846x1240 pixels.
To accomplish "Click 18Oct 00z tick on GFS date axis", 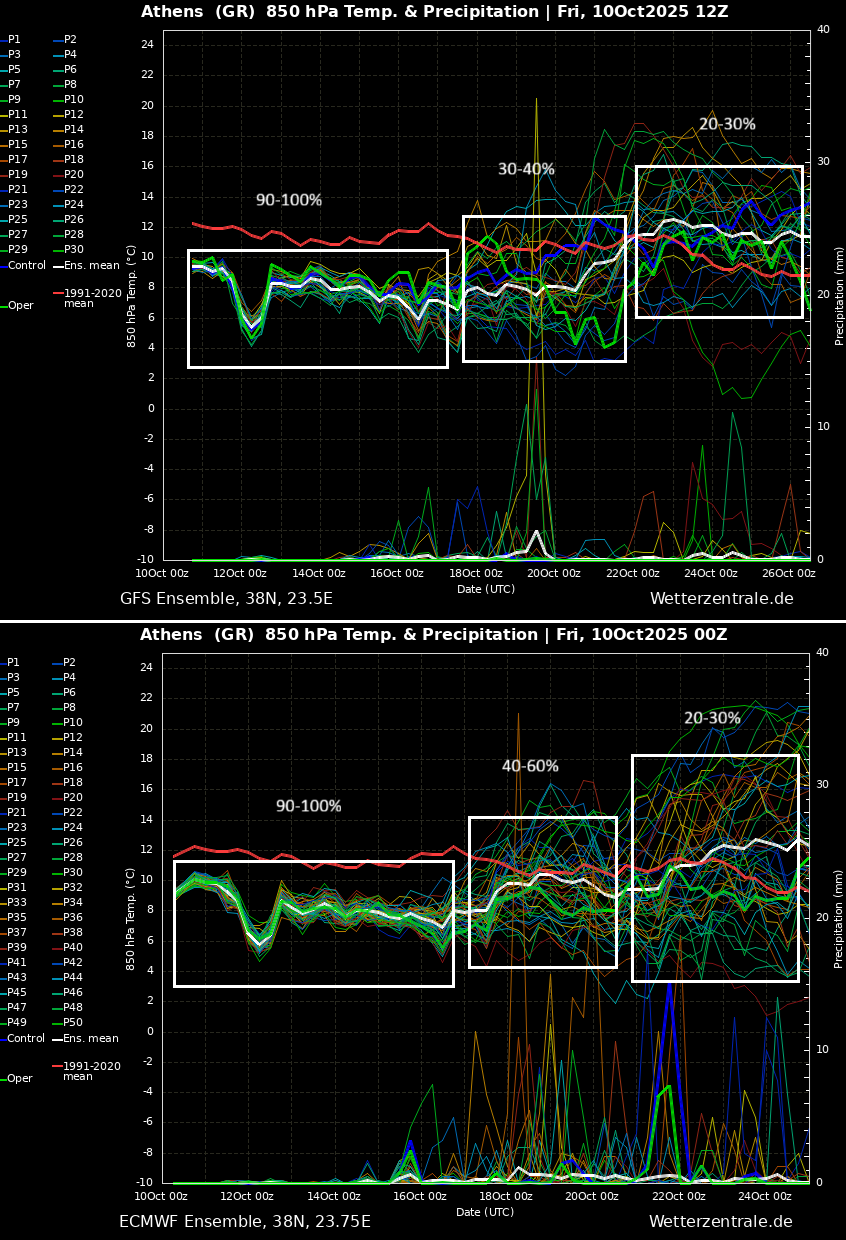I will tap(475, 574).
